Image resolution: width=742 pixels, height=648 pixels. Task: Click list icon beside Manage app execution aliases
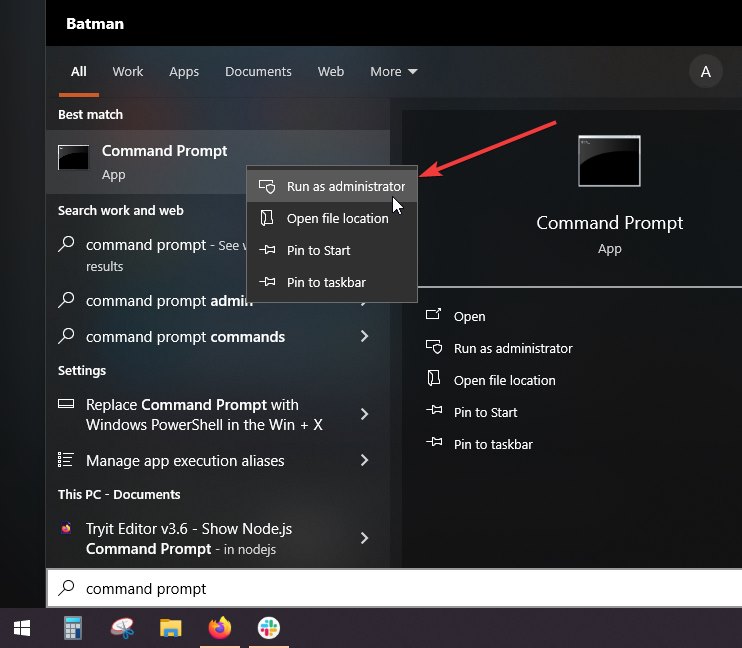click(x=65, y=460)
